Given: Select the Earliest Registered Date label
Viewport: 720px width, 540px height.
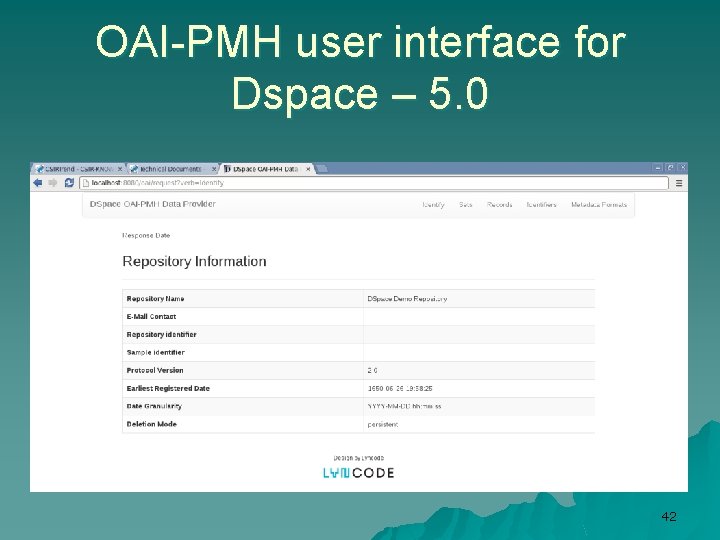Looking at the screenshot, I should click(x=168, y=388).
